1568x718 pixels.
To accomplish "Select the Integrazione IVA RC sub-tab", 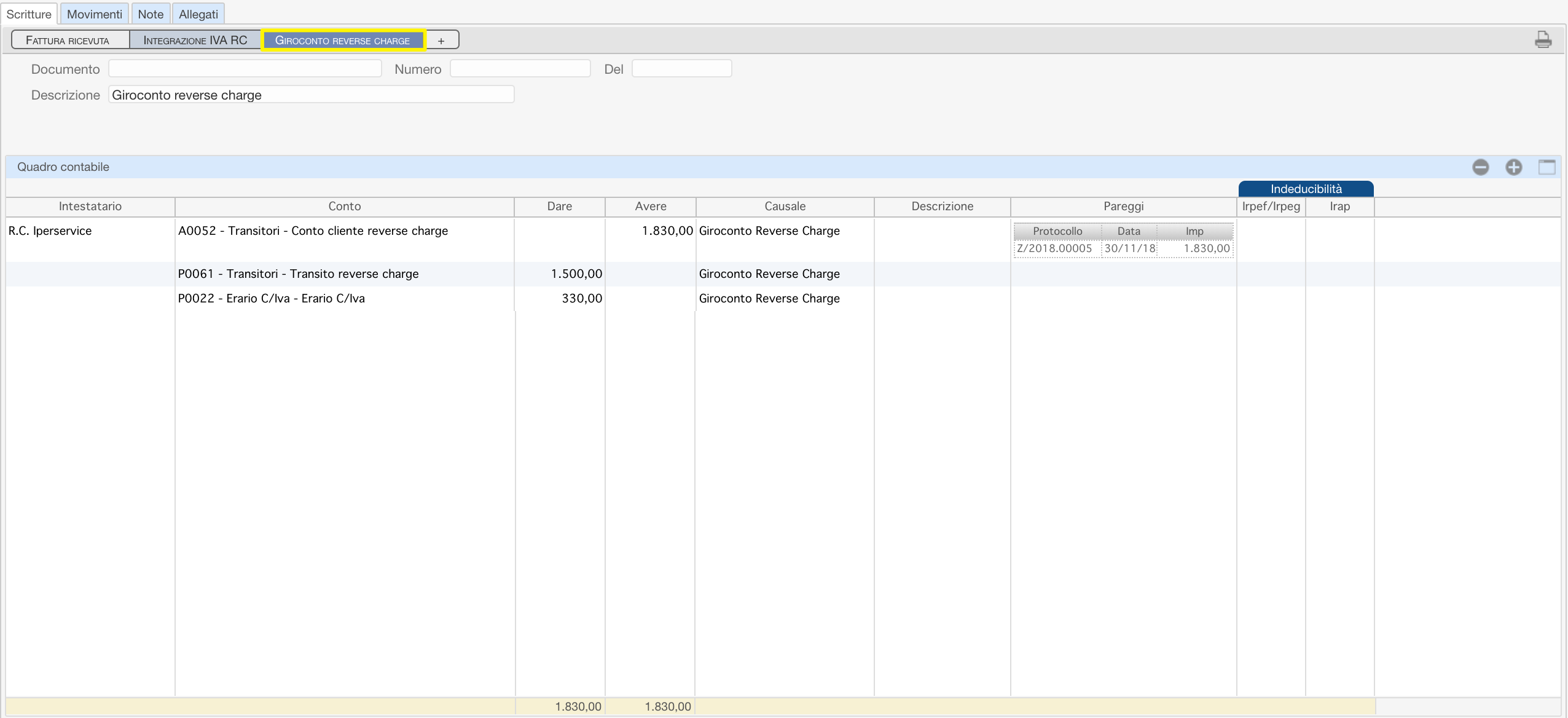I will click(195, 40).
